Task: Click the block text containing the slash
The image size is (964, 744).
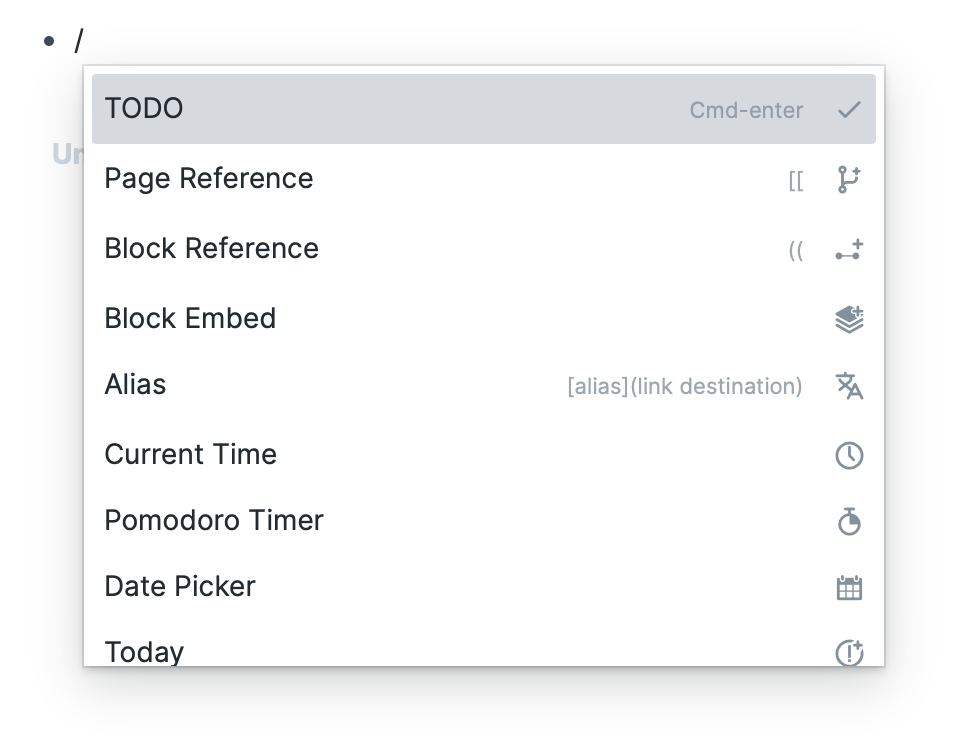Action: click(79, 41)
